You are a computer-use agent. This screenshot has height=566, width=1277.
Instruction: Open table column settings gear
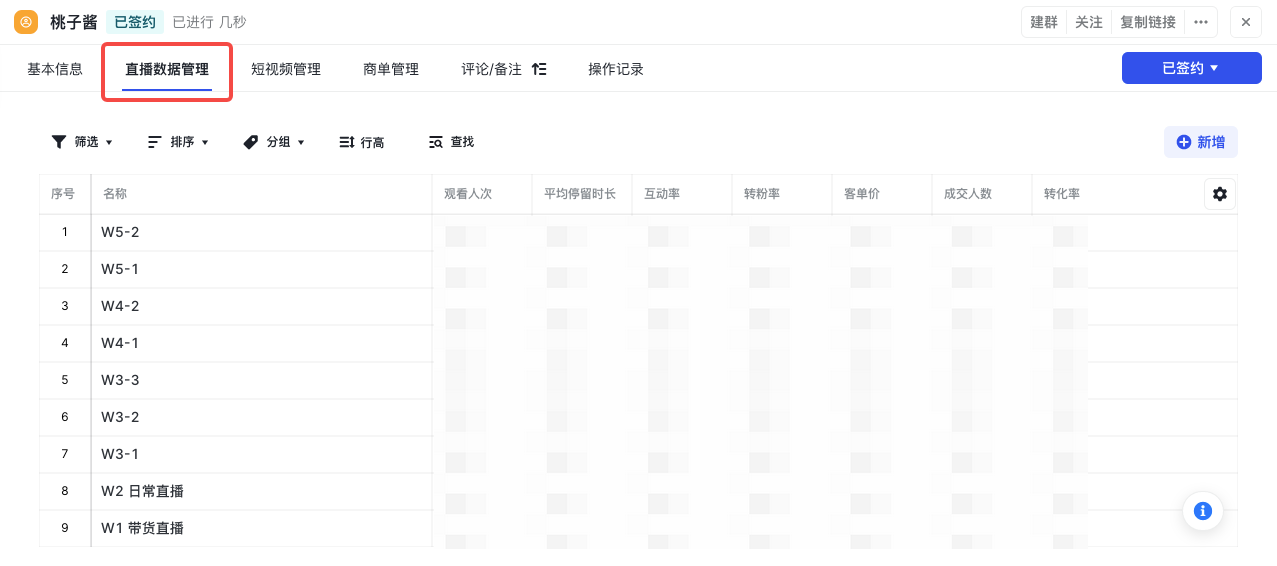[x=1219, y=194]
